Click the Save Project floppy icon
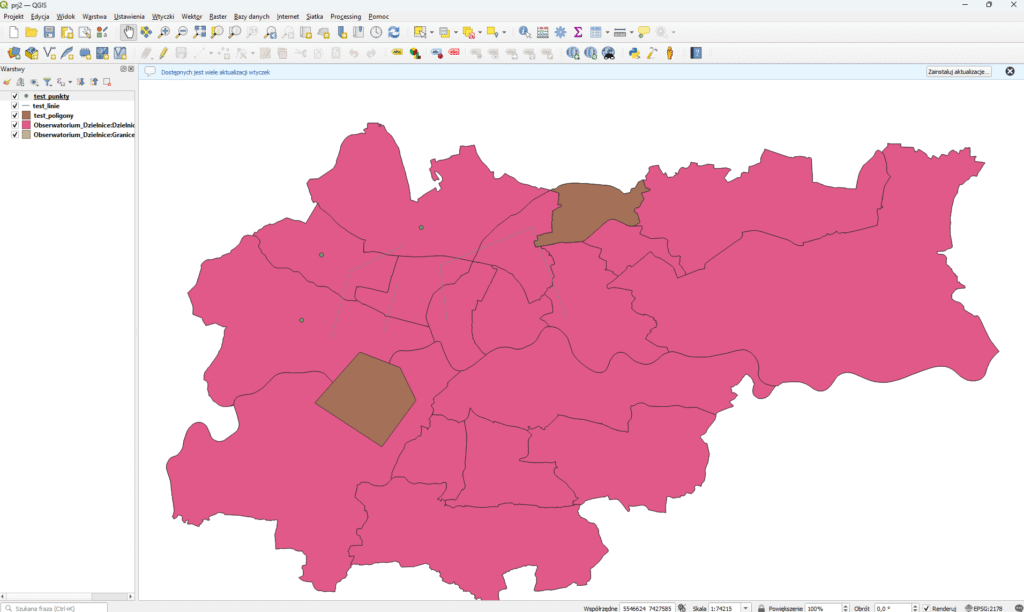The image size is (1024, 612). coord(49,32)
